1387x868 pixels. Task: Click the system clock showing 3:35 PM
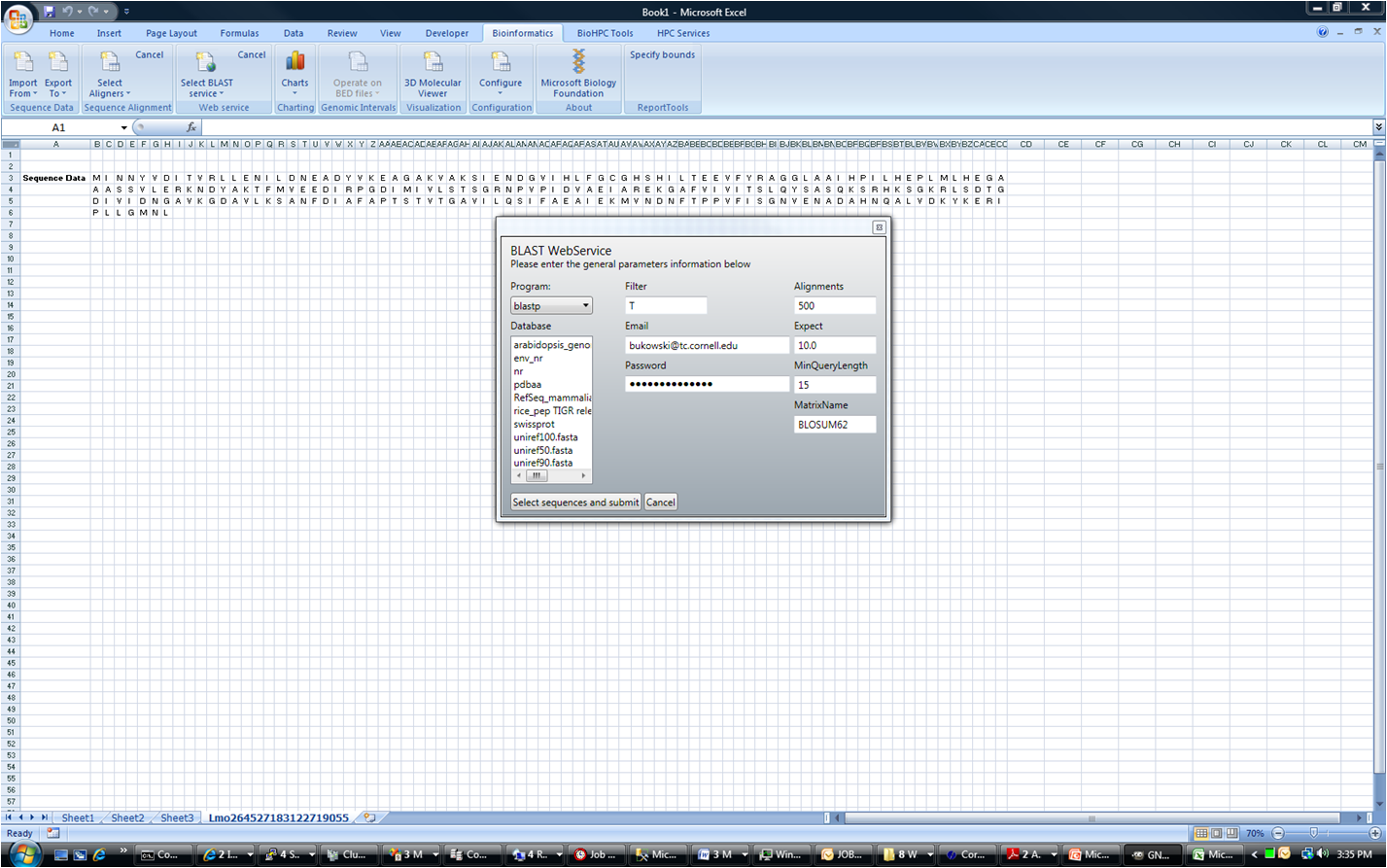pos(1354,855)
